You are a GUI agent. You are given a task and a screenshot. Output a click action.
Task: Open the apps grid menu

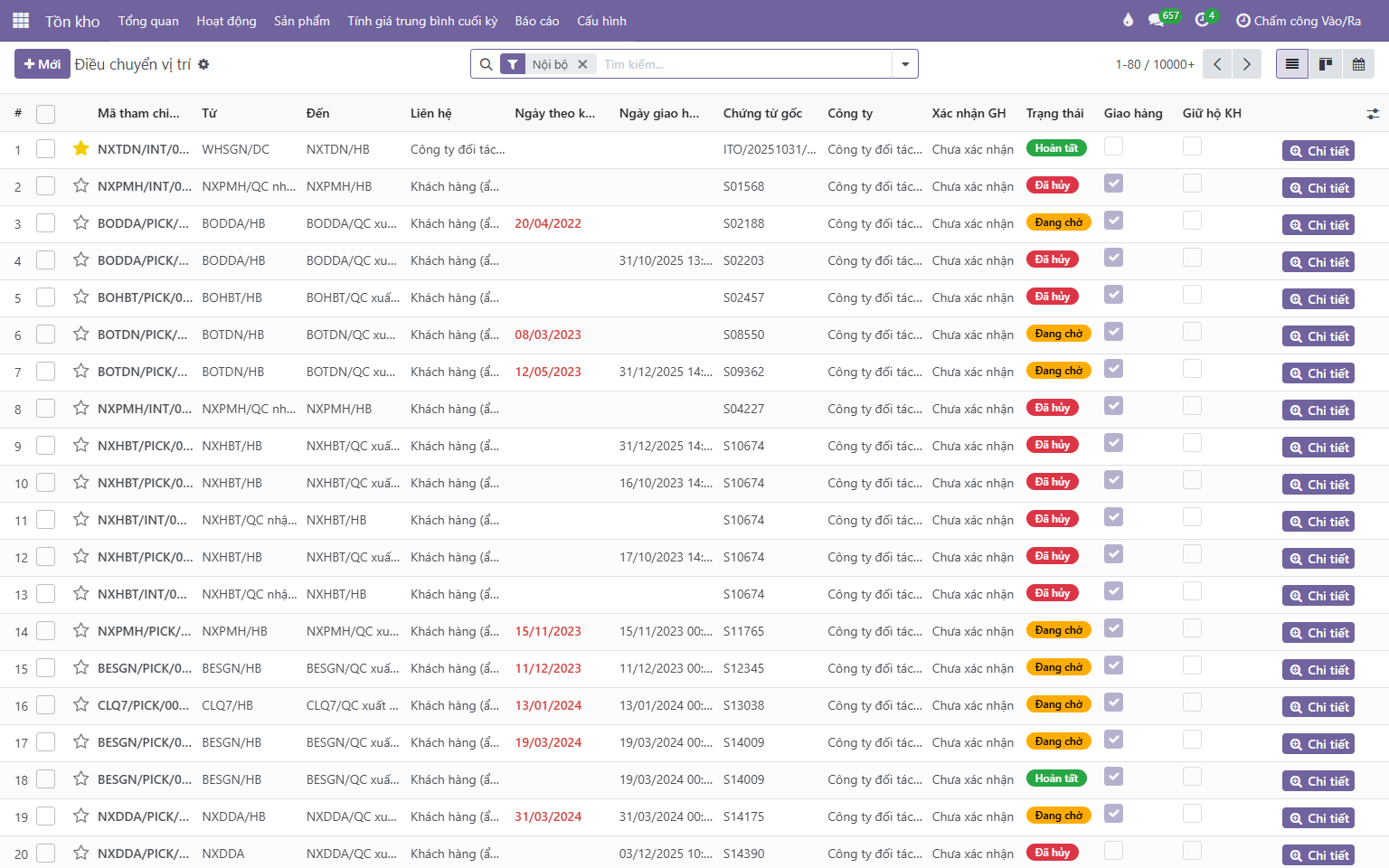click(21, 20)
